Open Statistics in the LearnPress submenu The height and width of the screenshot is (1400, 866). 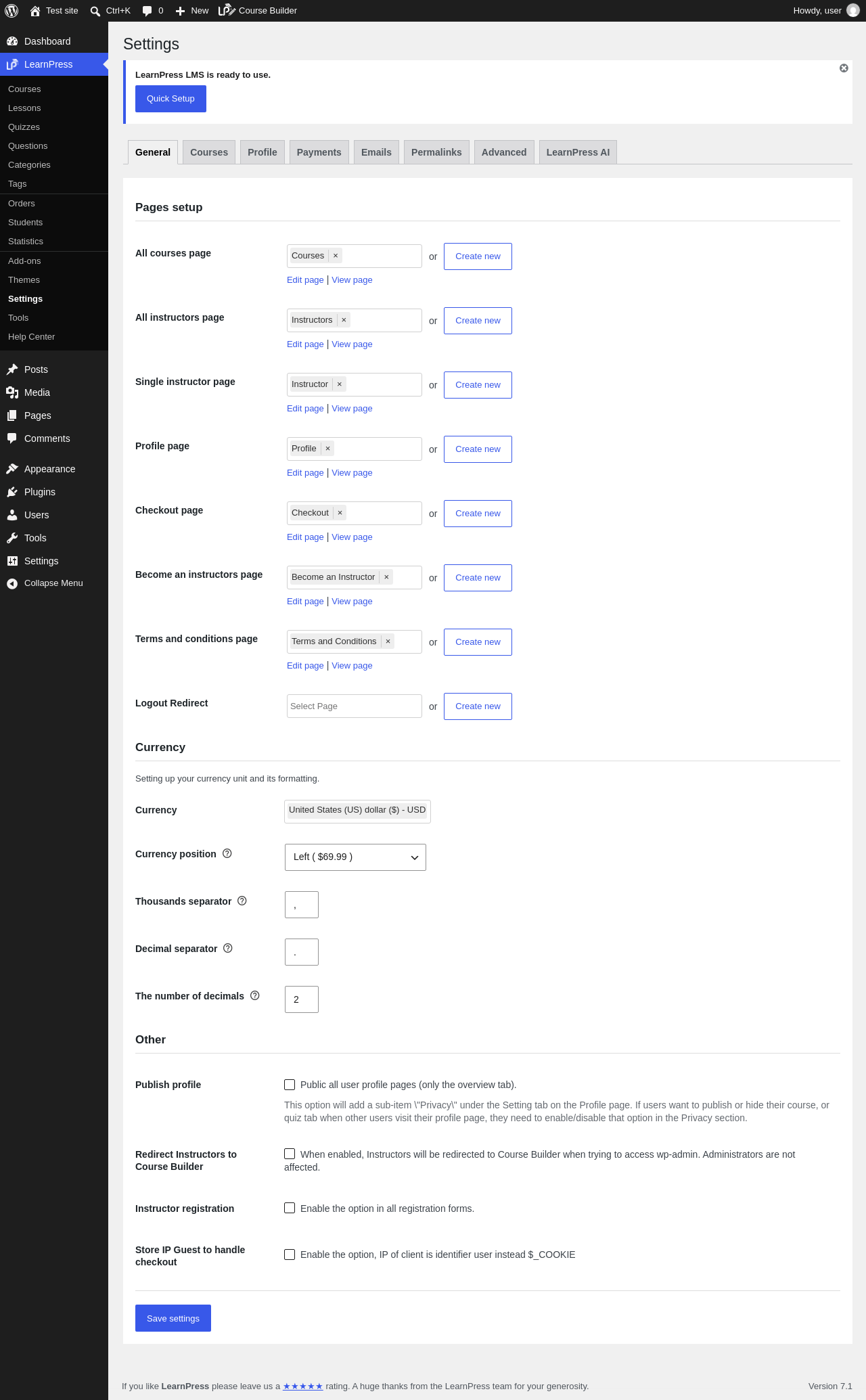26,242
